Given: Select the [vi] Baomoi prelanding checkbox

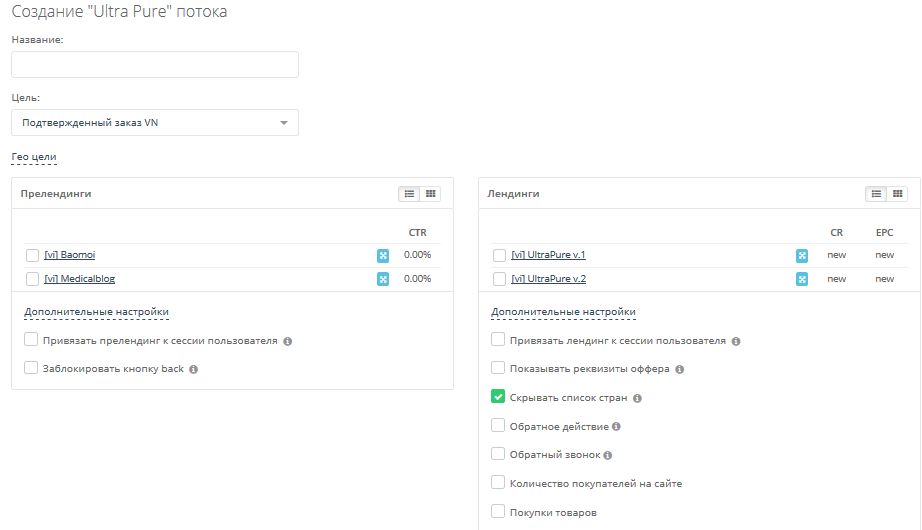Looking at the screenshot, I should 32,255.
